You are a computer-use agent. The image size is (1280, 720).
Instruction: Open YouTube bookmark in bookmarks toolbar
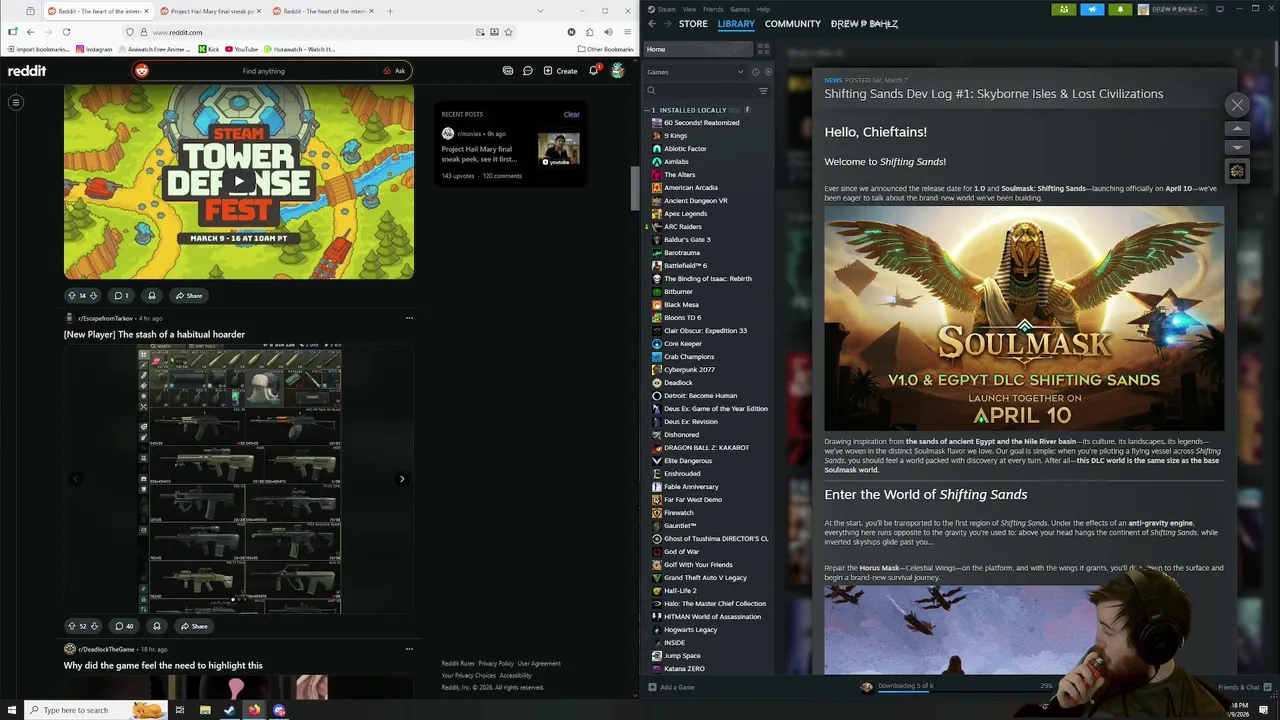[x=241, y=49]
